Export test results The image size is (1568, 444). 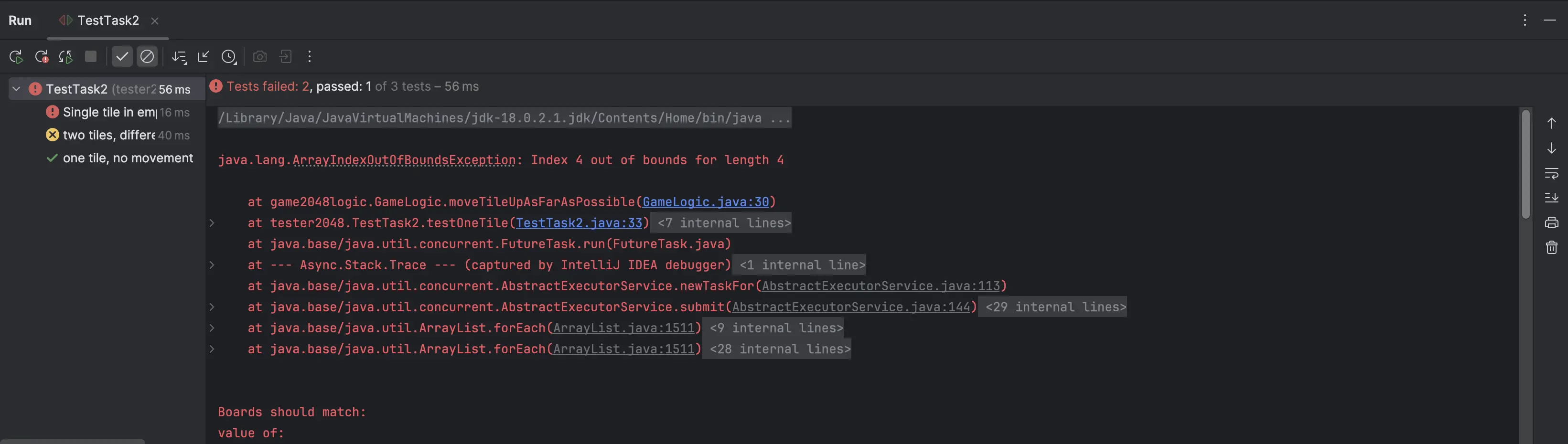pyautogui.click(x=286, y=56)
